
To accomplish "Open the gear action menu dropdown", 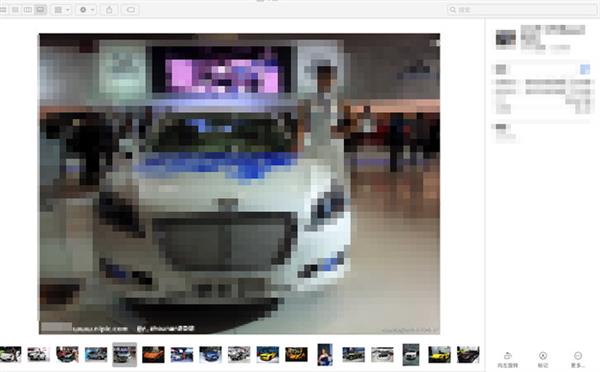I will click(86, 10).
